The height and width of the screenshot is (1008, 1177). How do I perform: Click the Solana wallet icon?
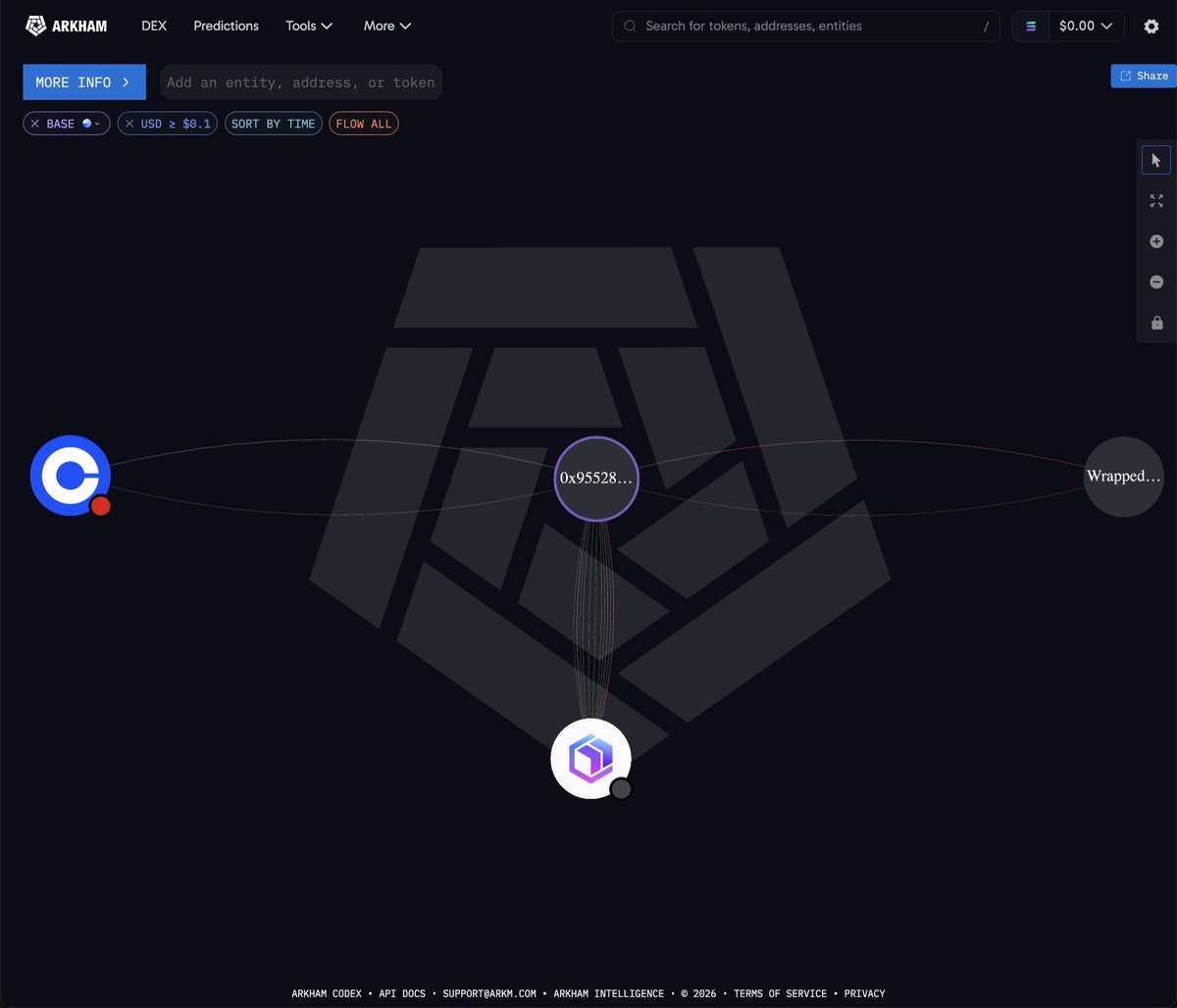[1031, 26]
